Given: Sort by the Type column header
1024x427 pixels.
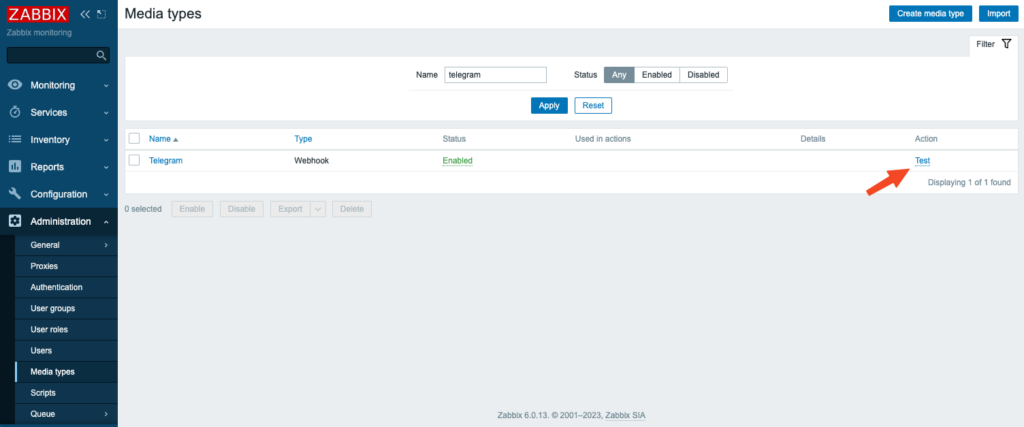Looking at the screenshot, I should coord(303,139).
